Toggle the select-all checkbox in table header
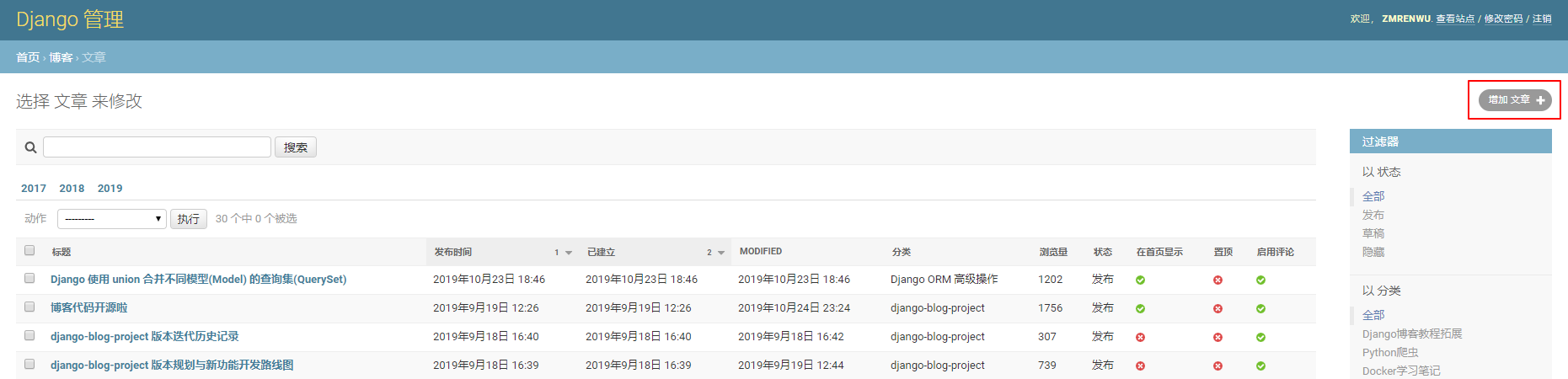 point(29,250)
